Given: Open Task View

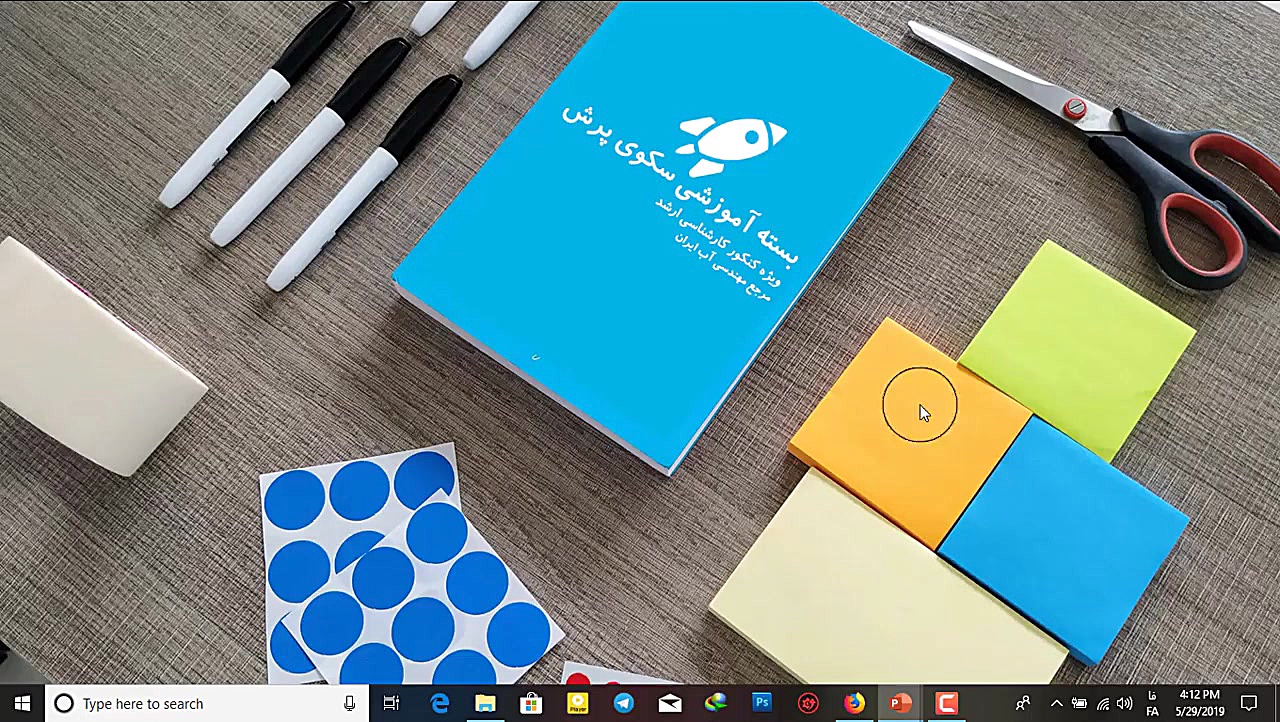Looking at the screenshot, I should point(391,703).
